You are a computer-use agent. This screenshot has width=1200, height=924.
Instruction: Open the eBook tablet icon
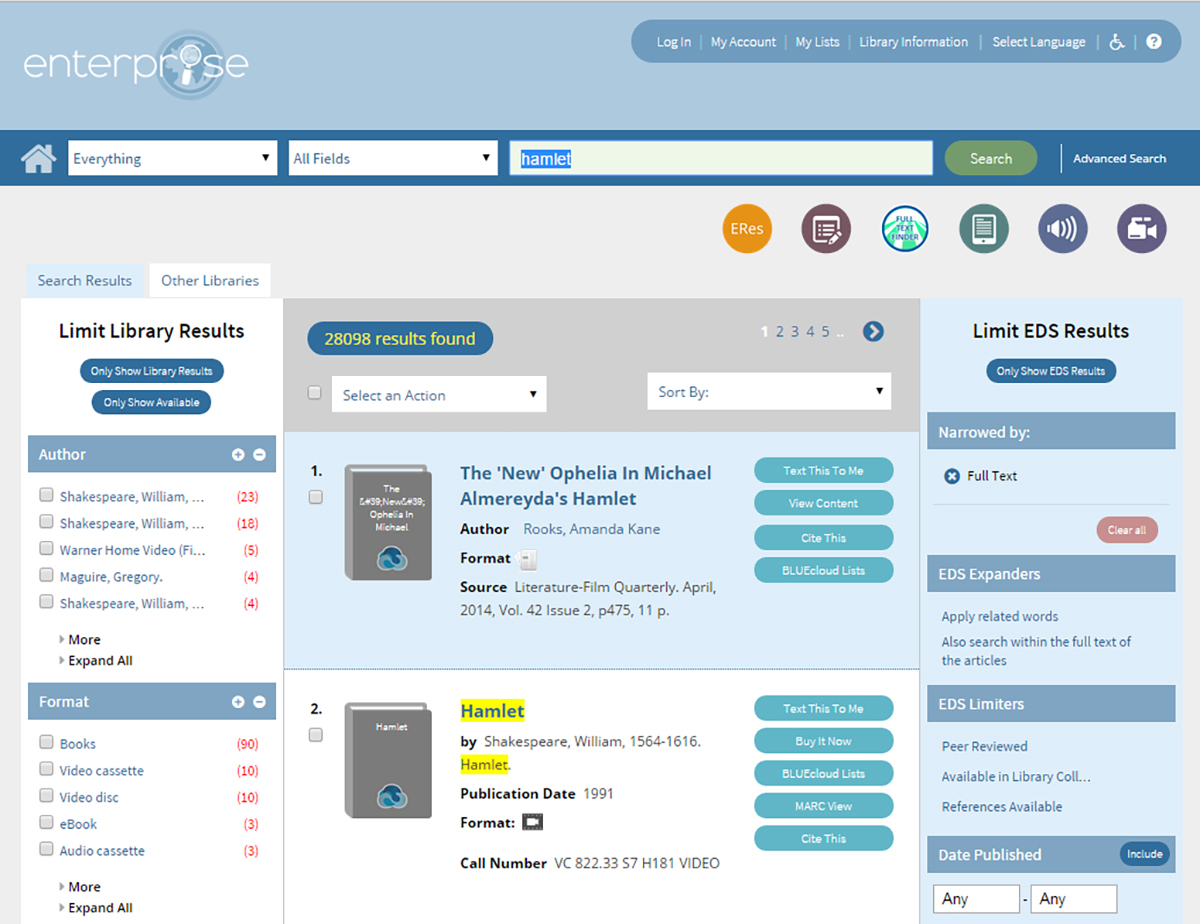[983, 229]
